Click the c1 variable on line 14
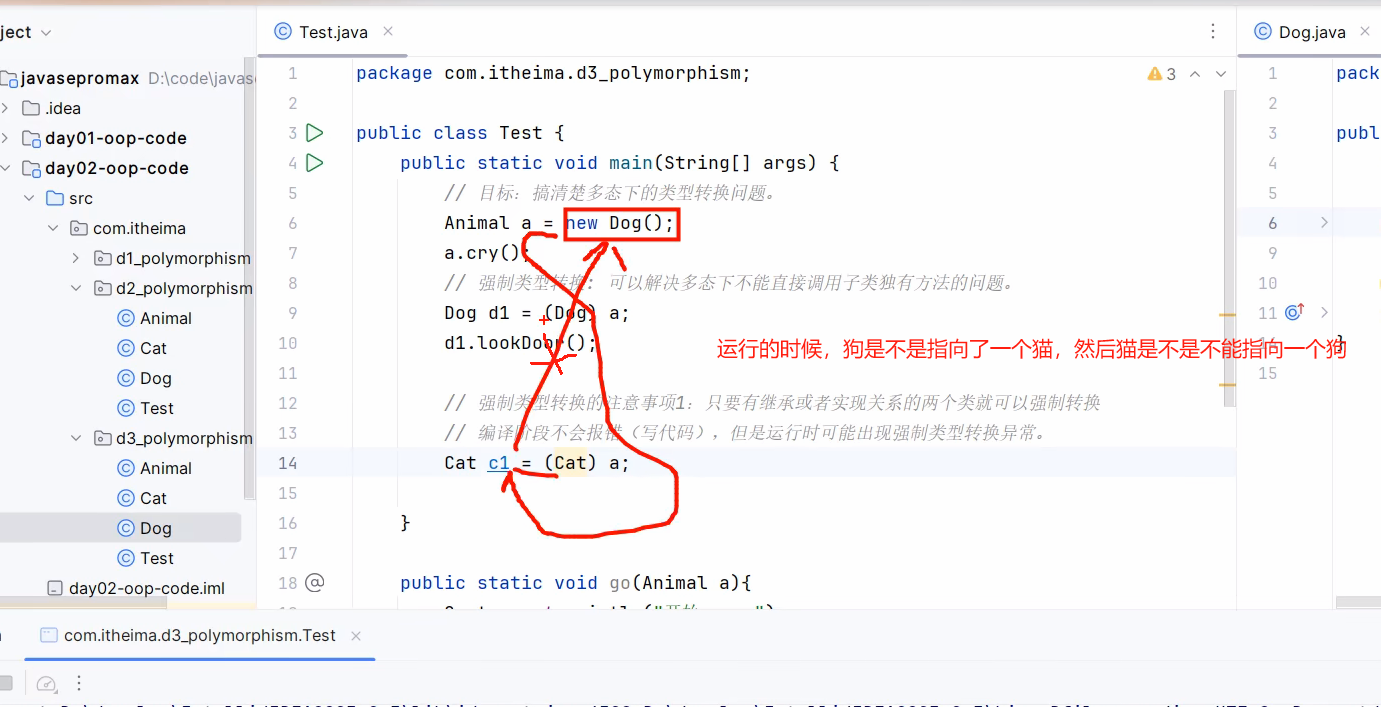The image size is (1381, 707). pos(499,463)
